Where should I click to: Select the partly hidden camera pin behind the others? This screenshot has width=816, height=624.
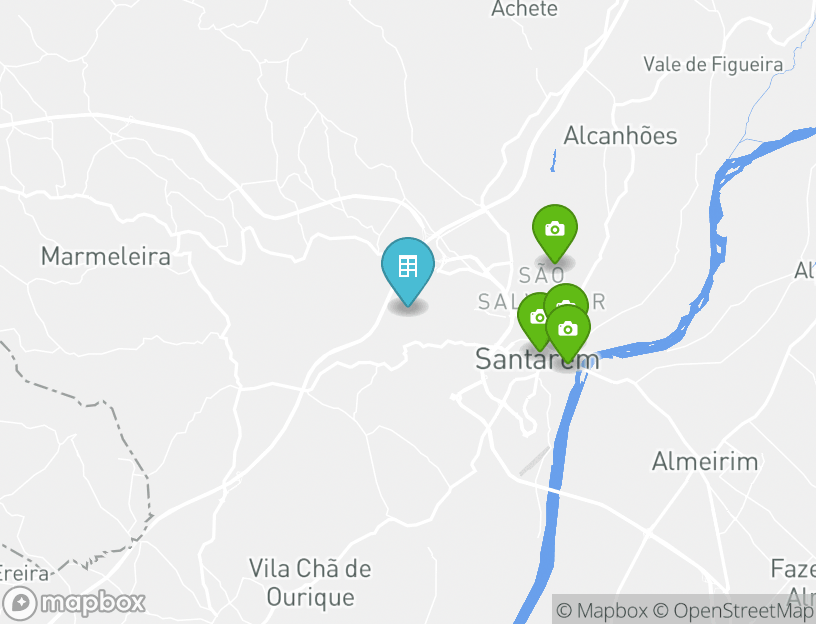coord(566,295)
